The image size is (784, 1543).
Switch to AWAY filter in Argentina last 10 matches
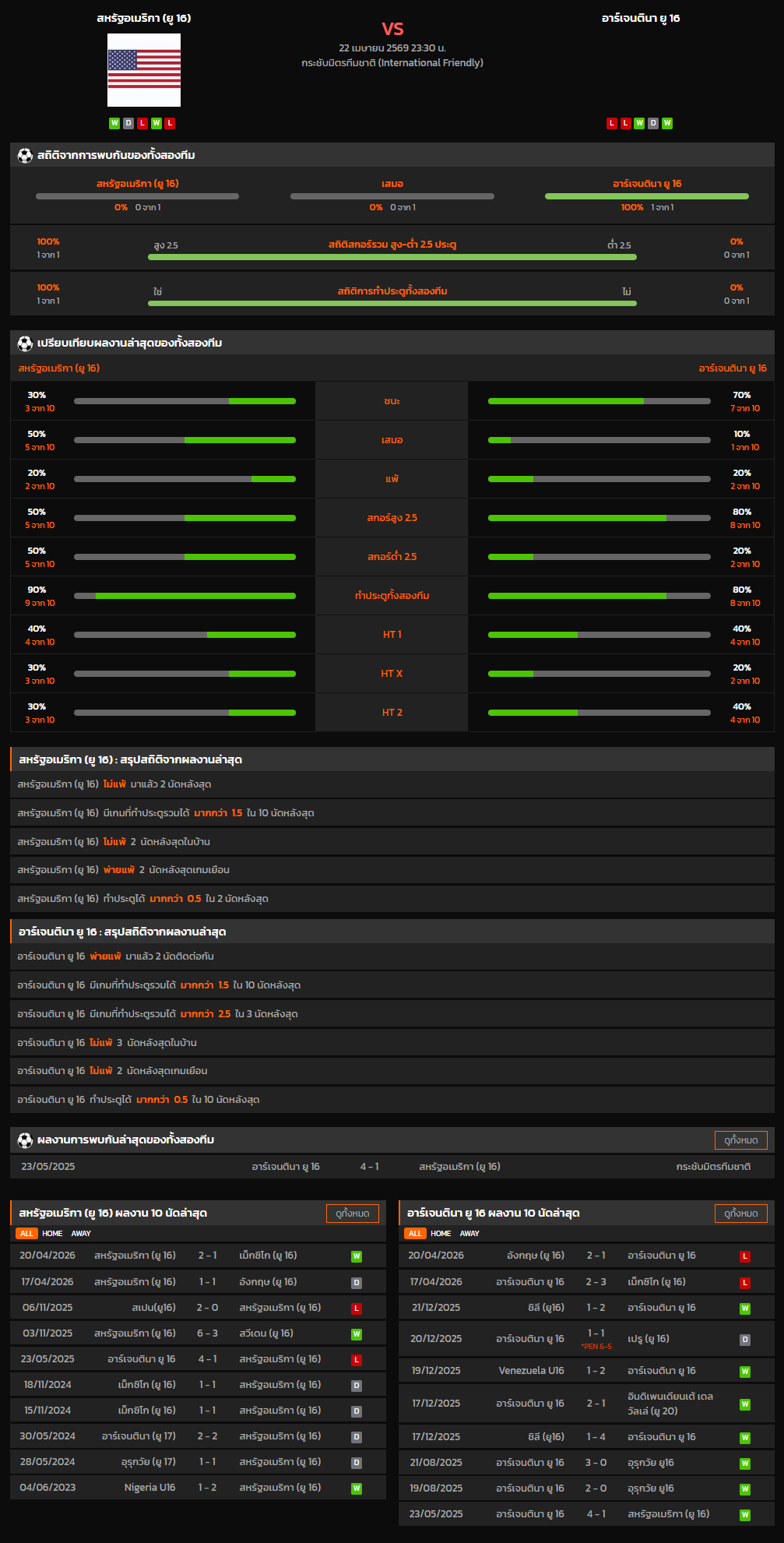[x=469, y=1234]
